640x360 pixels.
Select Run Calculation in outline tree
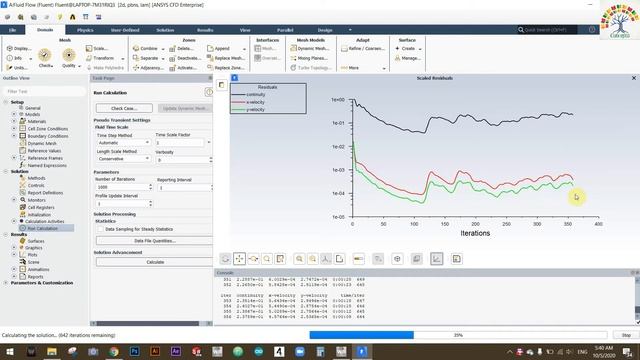pos(42,229)
